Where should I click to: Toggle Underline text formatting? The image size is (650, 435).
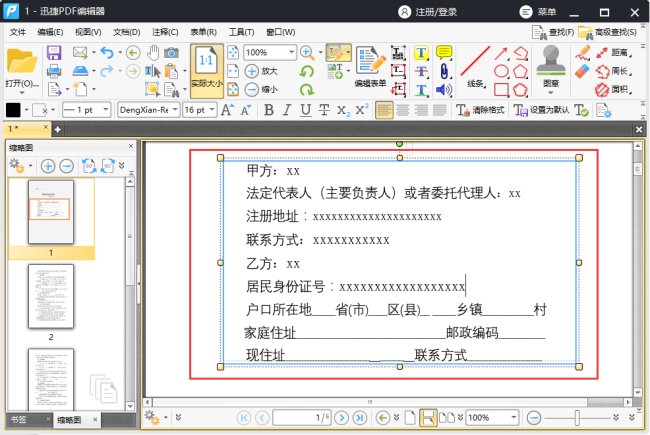coord(306,110)
